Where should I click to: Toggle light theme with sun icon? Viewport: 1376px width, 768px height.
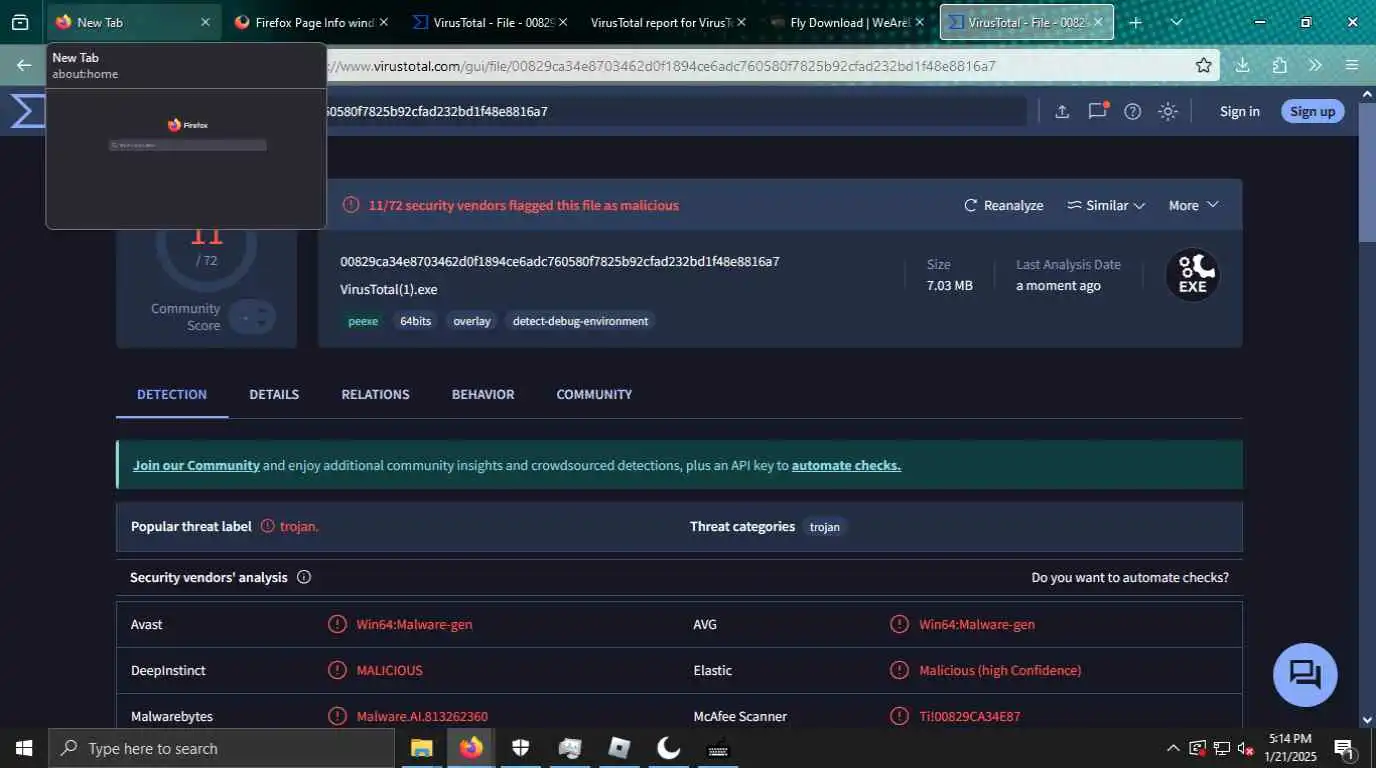pos(1167,111)
